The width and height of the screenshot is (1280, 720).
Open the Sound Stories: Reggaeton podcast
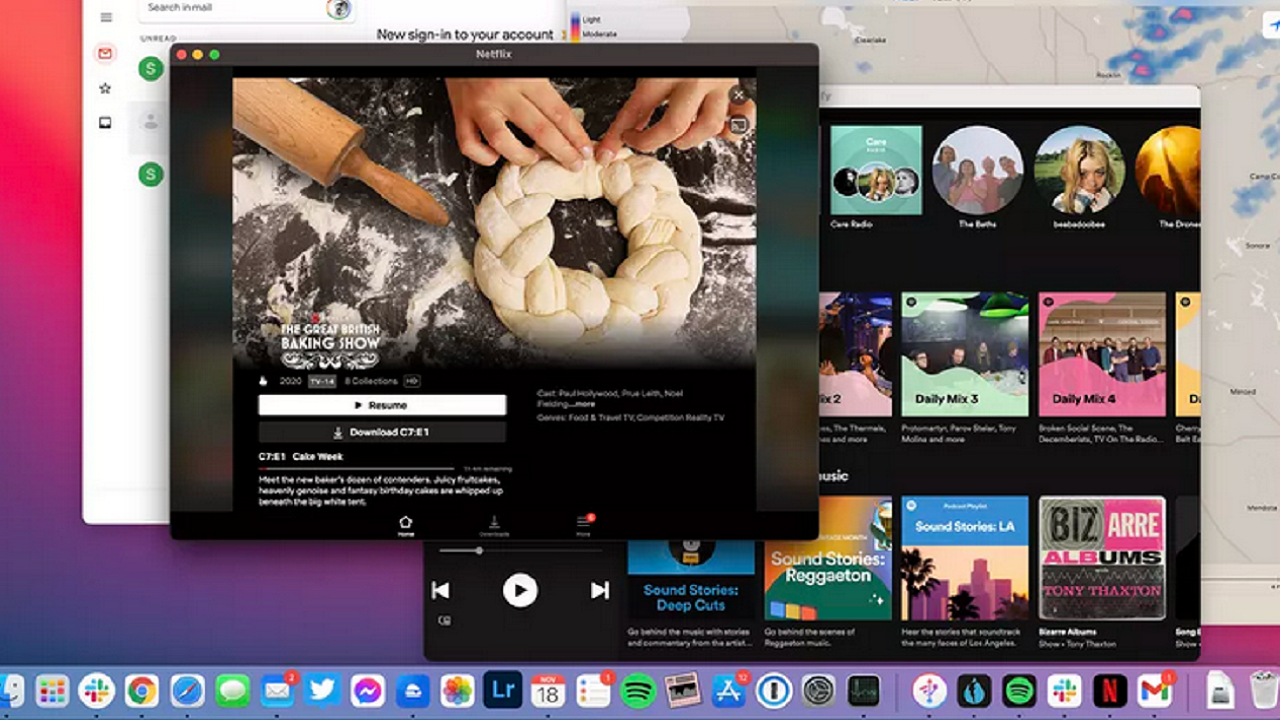click(828, 558)
